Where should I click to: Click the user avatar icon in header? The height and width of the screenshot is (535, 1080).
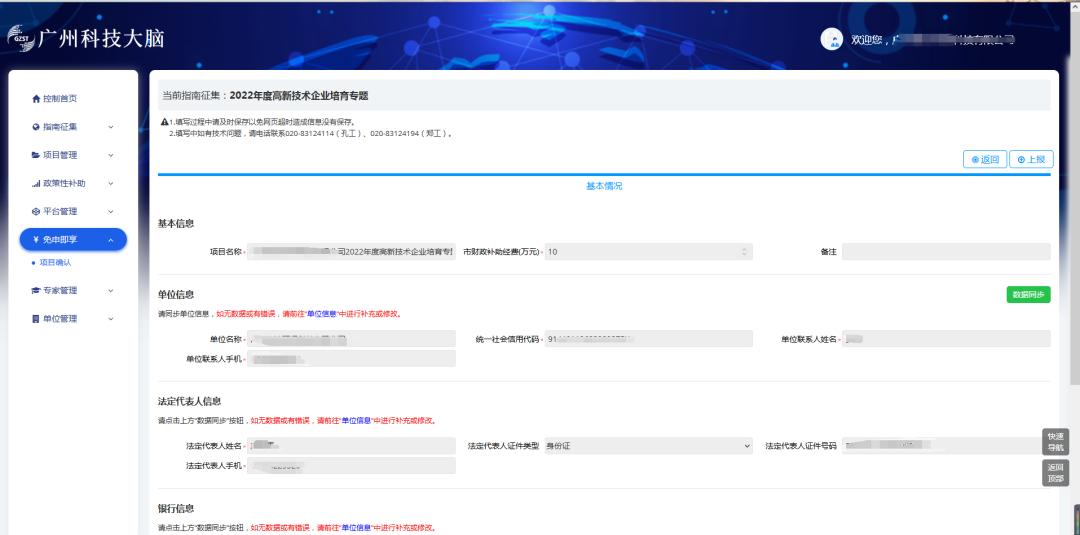pos(830,39)
